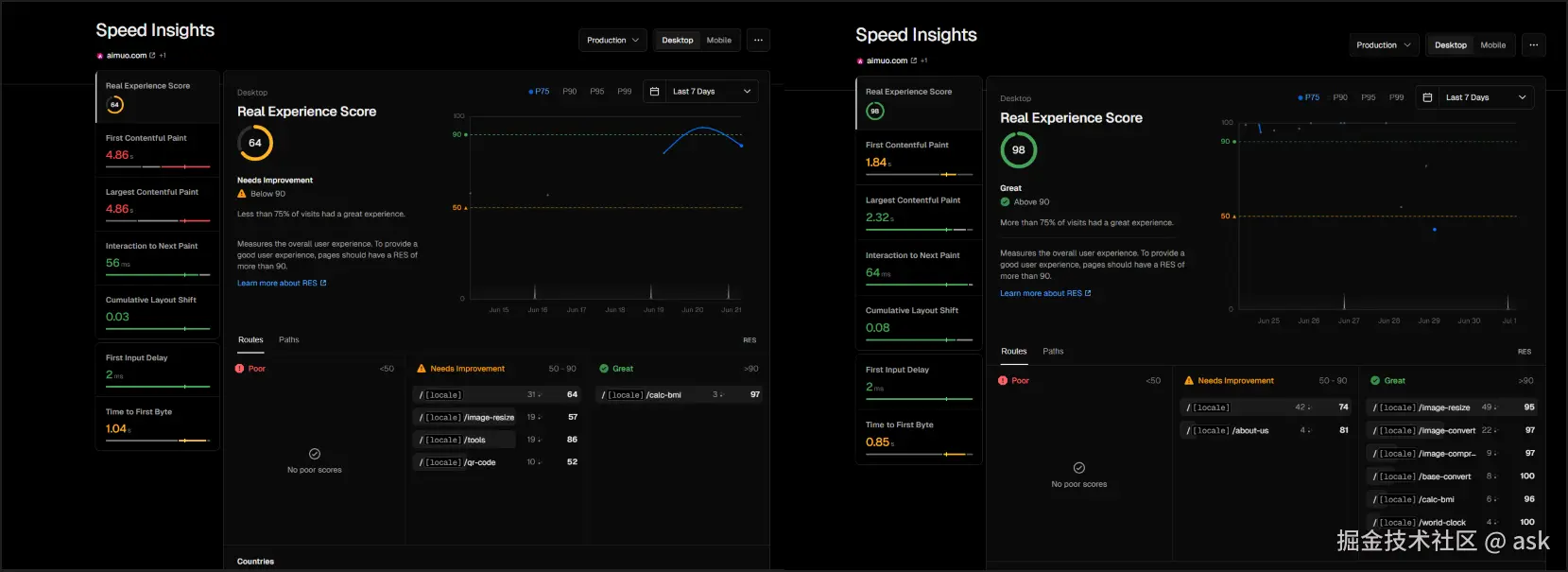Click small 98 ring in right sidebar card
The height and width of the screenshot is (572, 1568).
(x=875, y=111)
